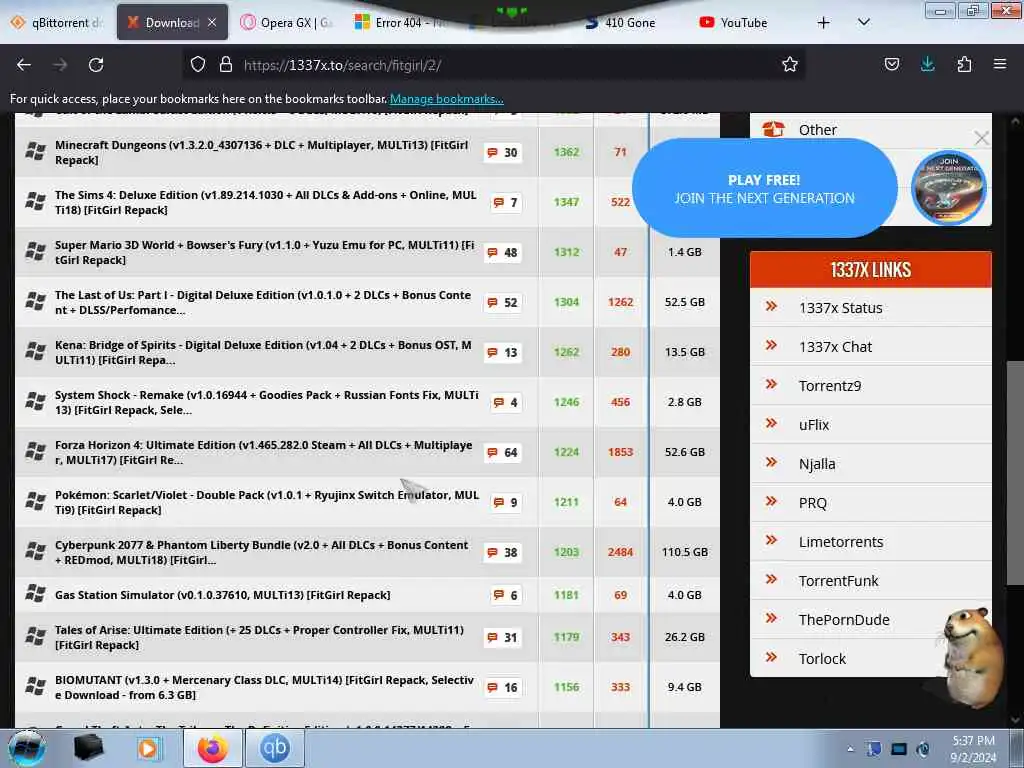Switch to the Error 404 tab

click(401, 23)
